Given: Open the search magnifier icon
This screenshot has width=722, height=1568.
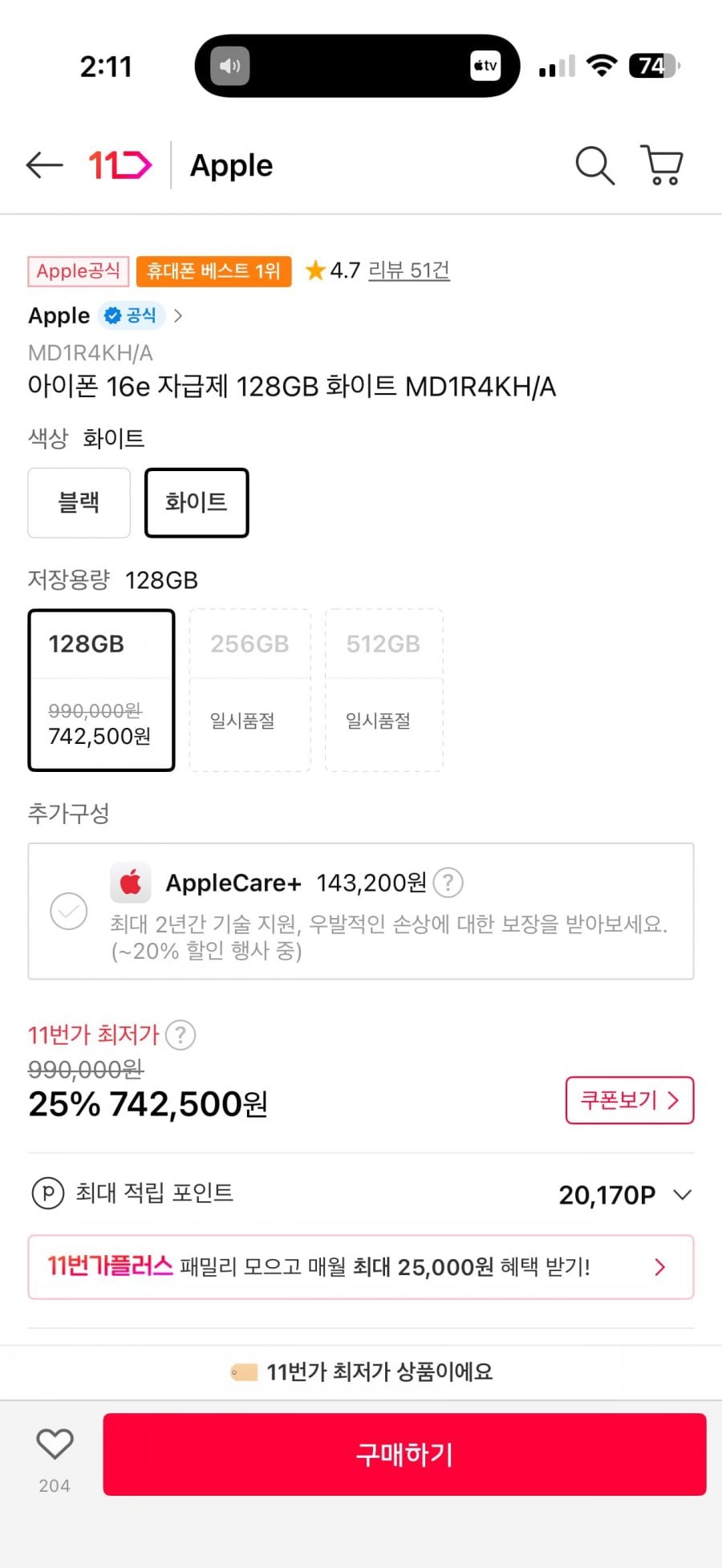Looking at the screenshot, I should (x=594, y=165).
